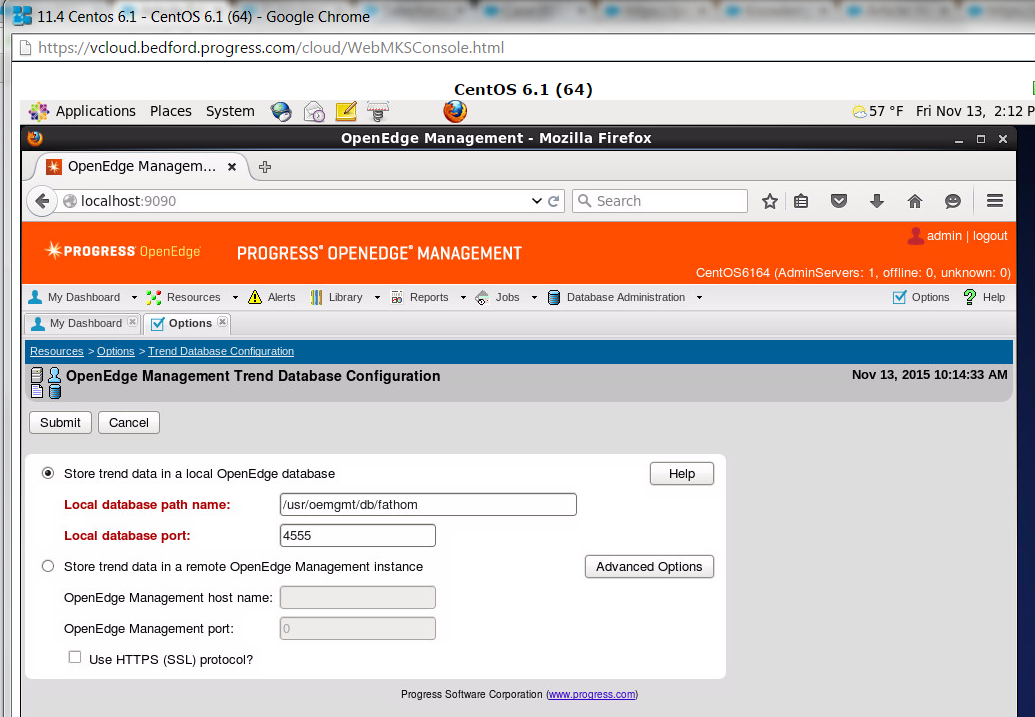Follow Resources breadcrumb link
The width and height of the screenshot is (1035, 717).
[57, 351]
